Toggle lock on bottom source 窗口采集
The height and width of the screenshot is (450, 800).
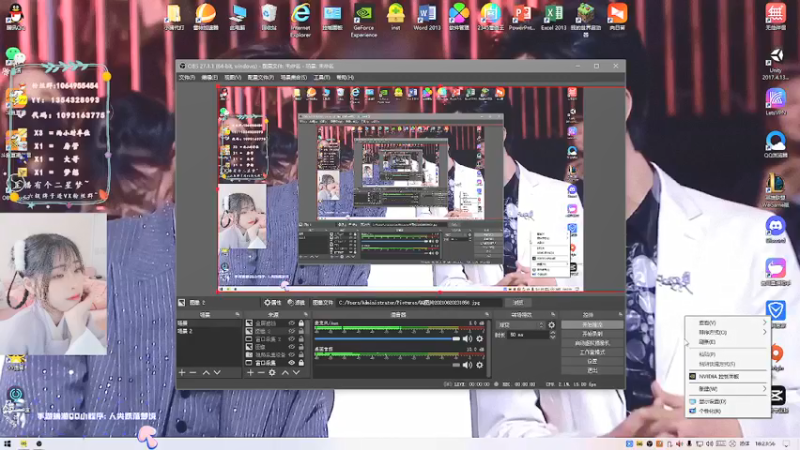(301, 363)
